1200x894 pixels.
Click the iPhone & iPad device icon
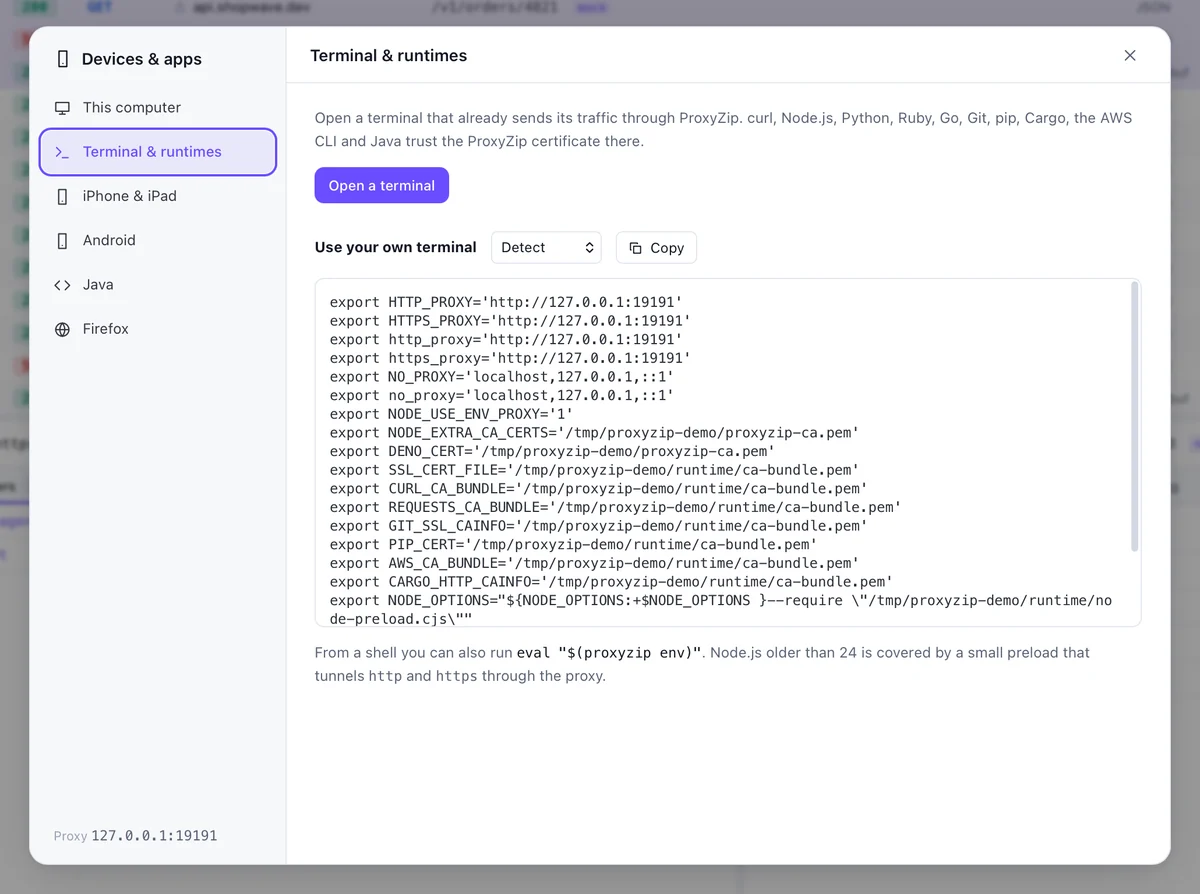tap(62, 196)
